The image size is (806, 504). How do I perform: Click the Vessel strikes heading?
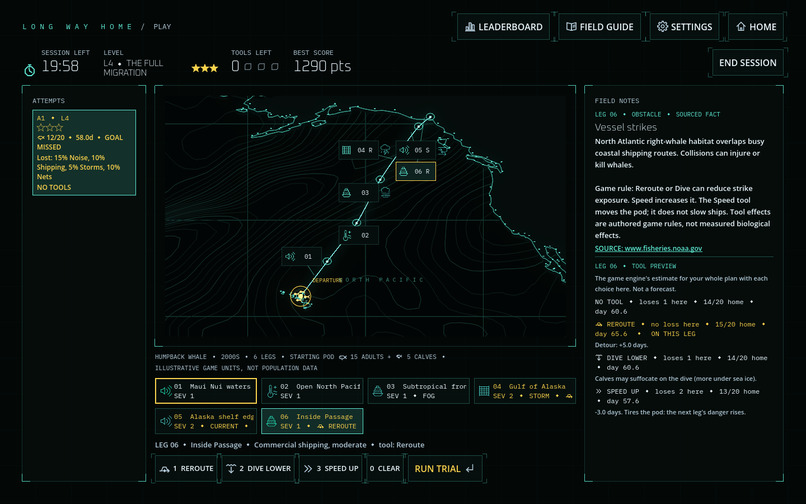tap(626, 127)
